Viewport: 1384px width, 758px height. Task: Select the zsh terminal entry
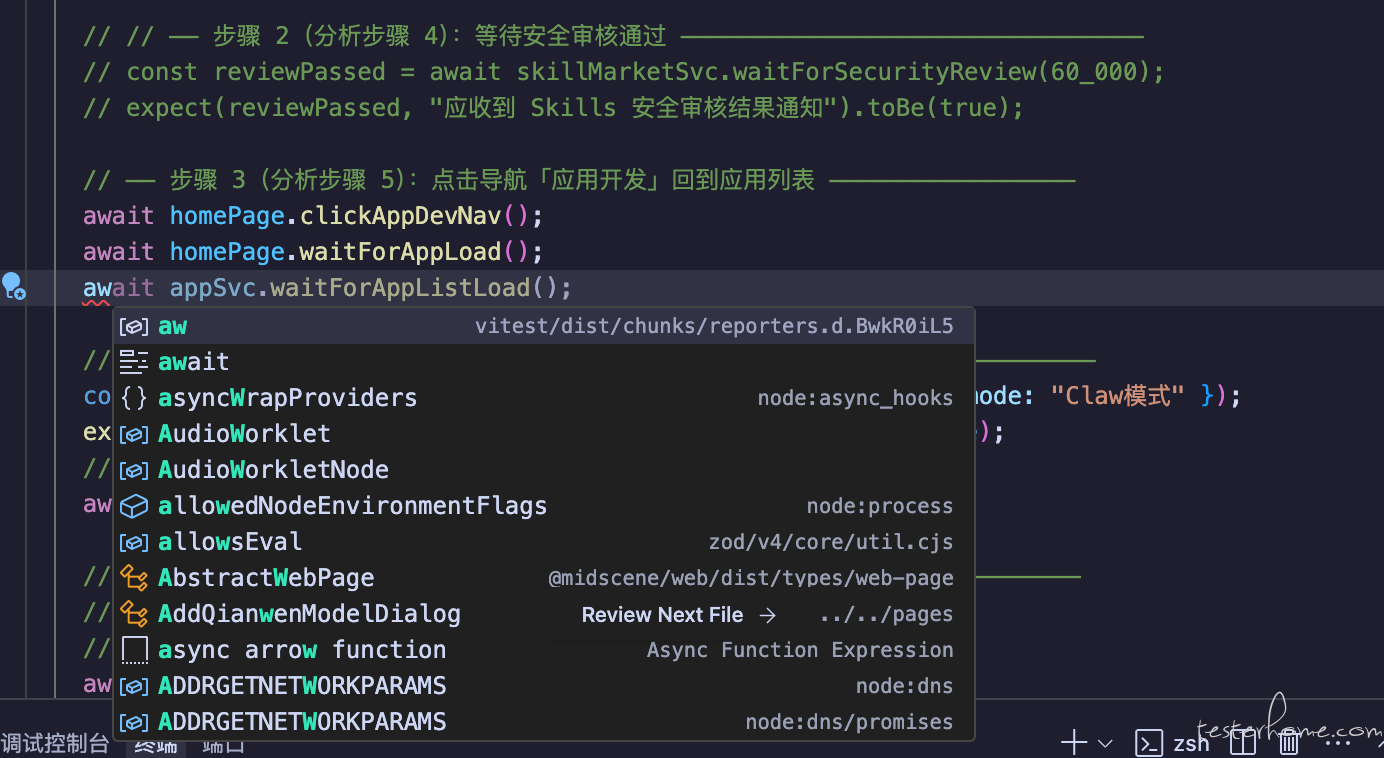(1173, 743)
